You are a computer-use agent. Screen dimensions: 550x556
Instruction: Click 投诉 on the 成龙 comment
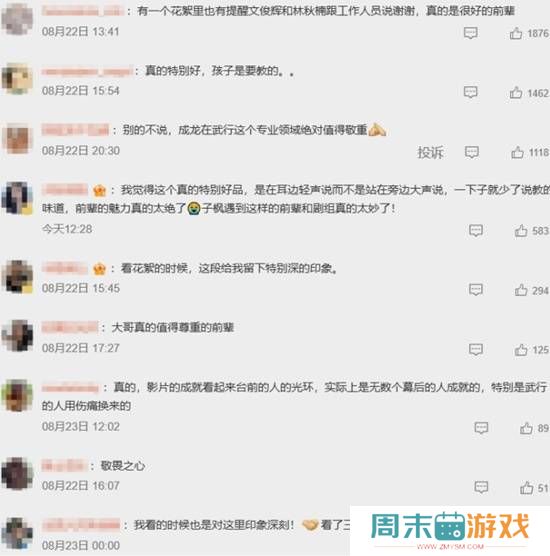pyautogui.click(x=430, y=152)
